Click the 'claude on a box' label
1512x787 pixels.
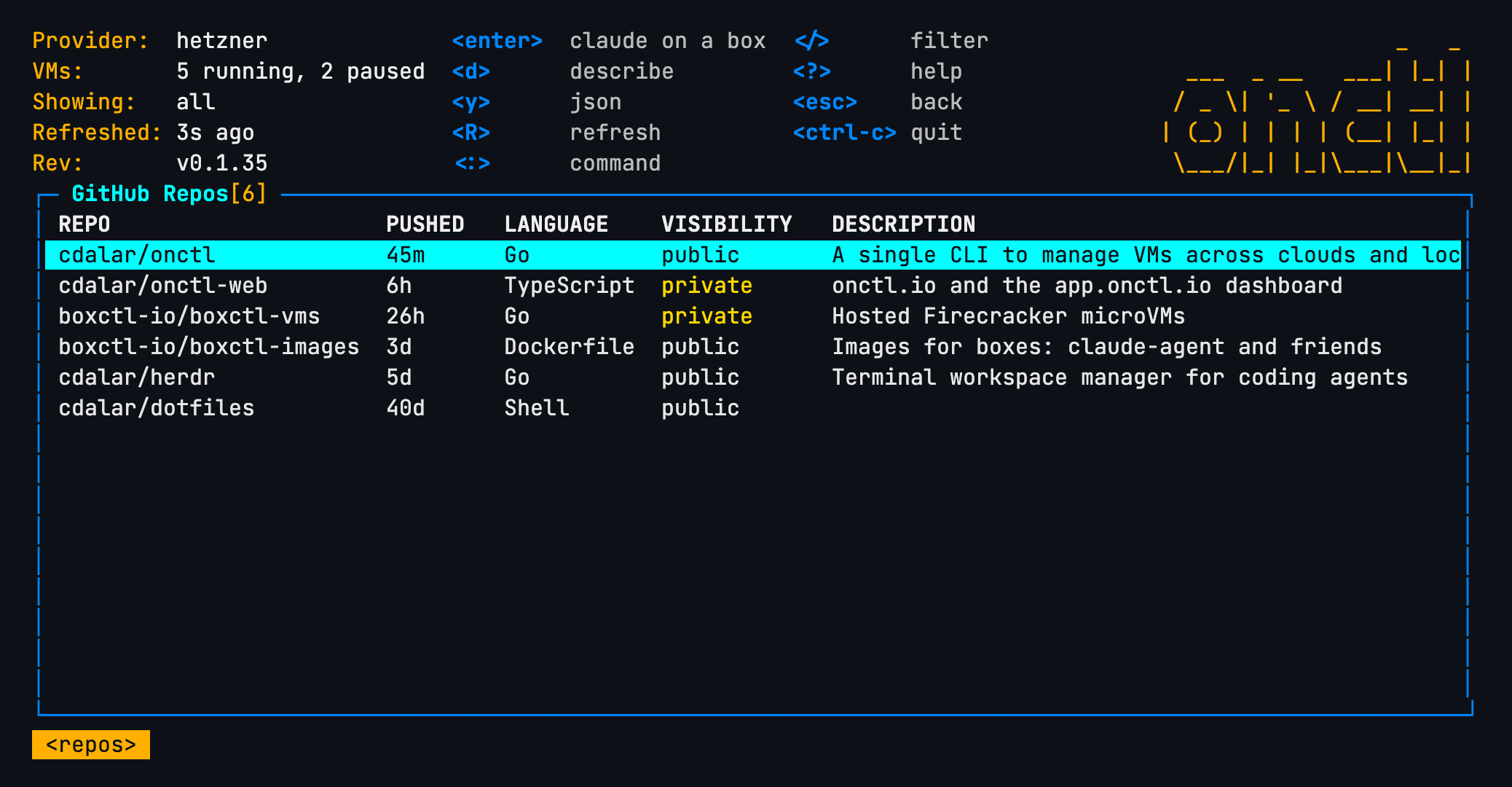click(x=668, y=41)
